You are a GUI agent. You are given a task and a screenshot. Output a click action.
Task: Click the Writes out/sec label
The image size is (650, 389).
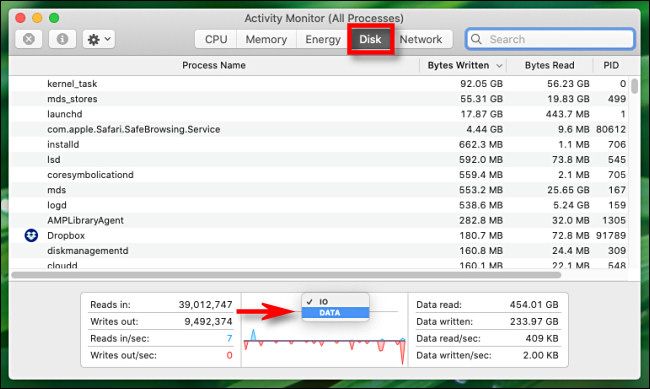point(123,356)
